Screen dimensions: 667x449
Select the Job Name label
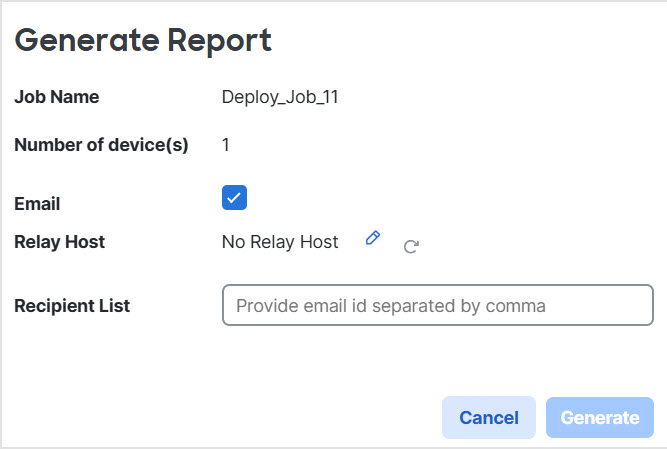click(x=56, y=97)
